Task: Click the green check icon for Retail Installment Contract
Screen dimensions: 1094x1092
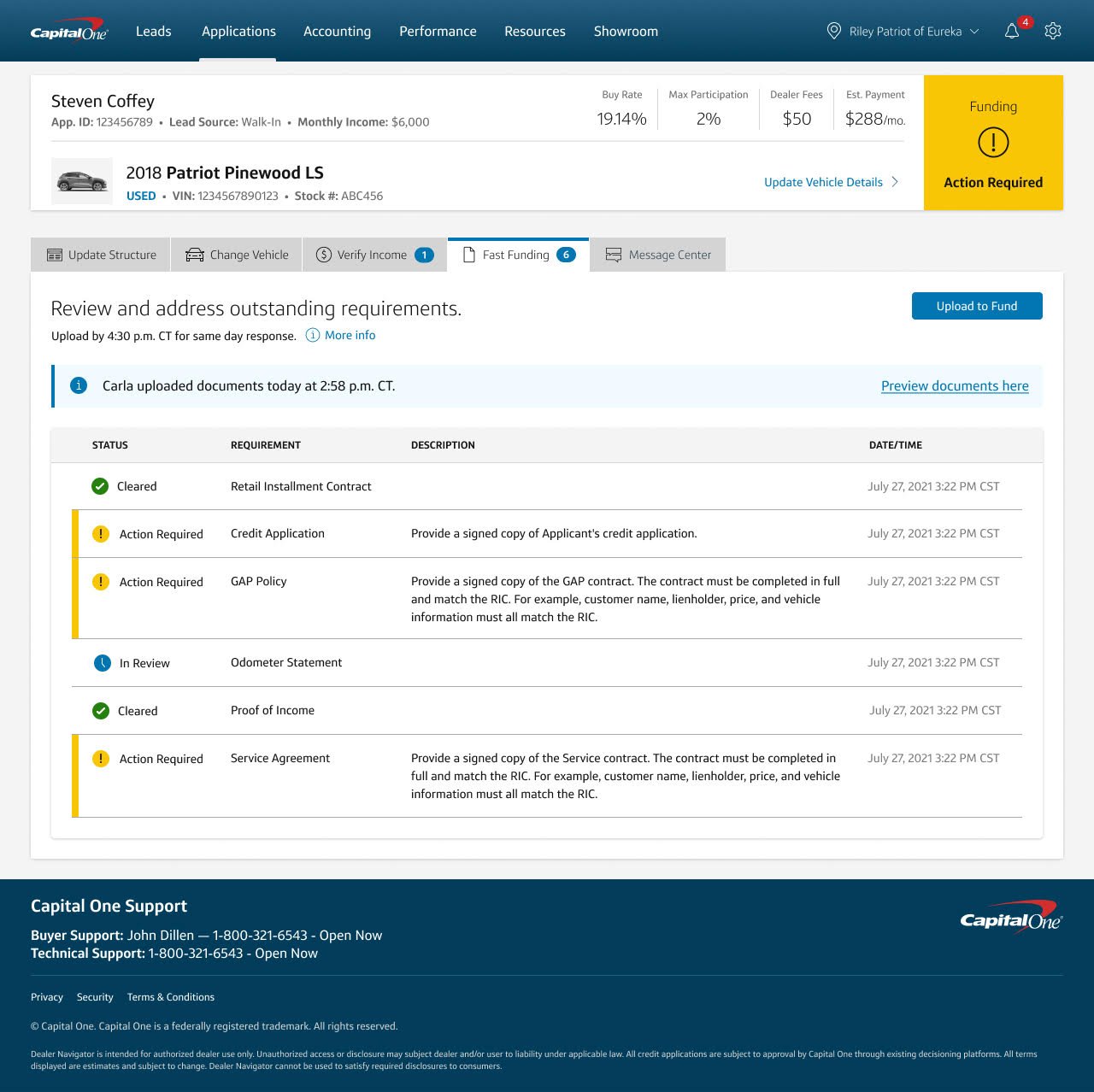Action: point(100,486)
